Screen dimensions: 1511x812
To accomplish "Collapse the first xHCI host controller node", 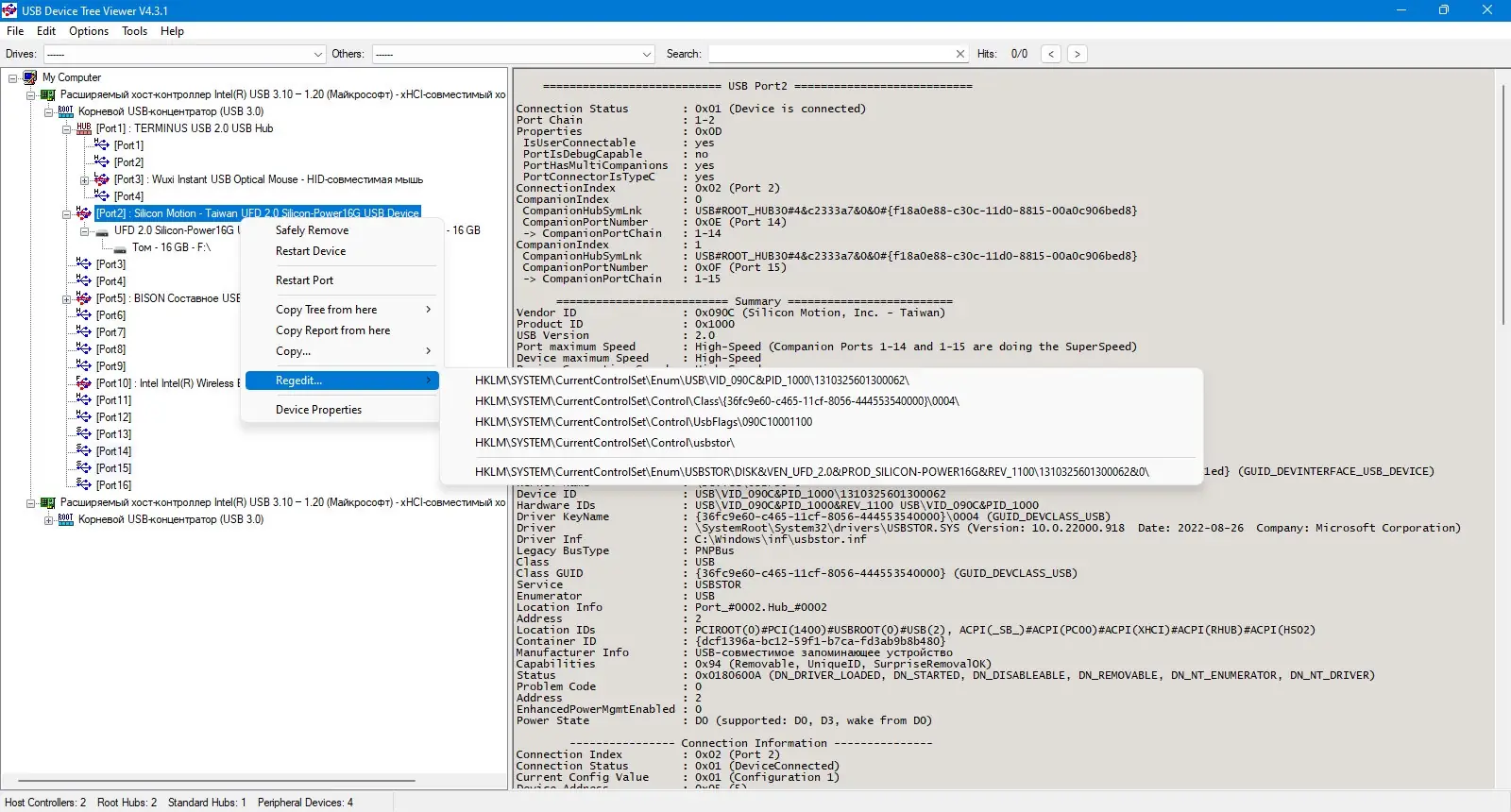I will tap(30, 95).
